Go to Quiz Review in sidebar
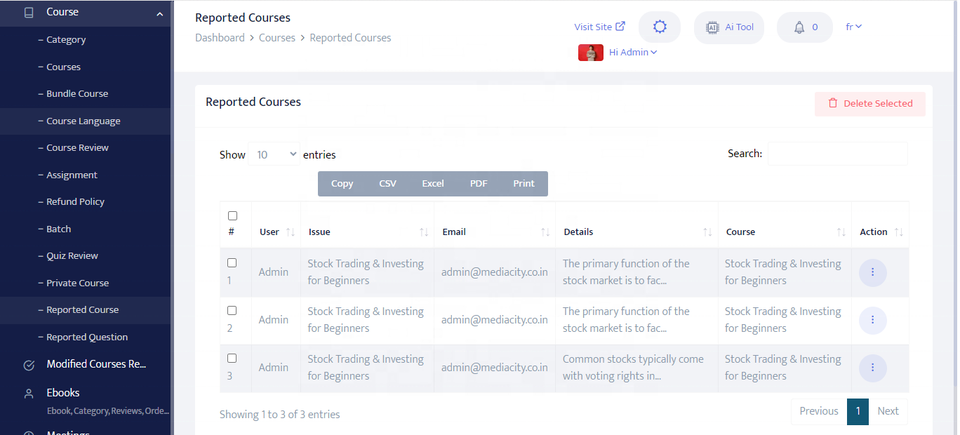This screenshot has height=435, width=960. click(72, 256)
